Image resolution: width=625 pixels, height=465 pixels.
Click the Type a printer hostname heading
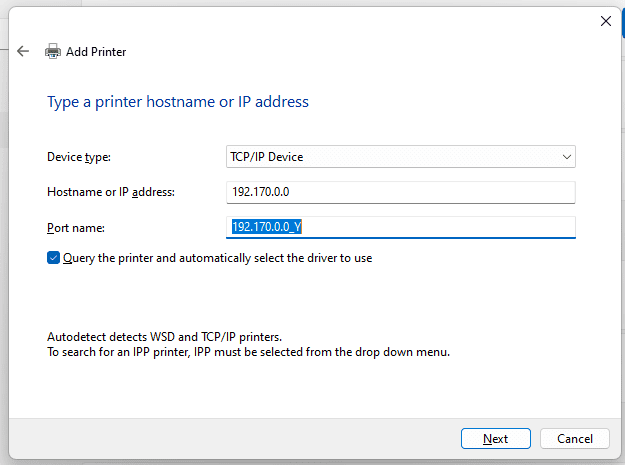(178, 102)
